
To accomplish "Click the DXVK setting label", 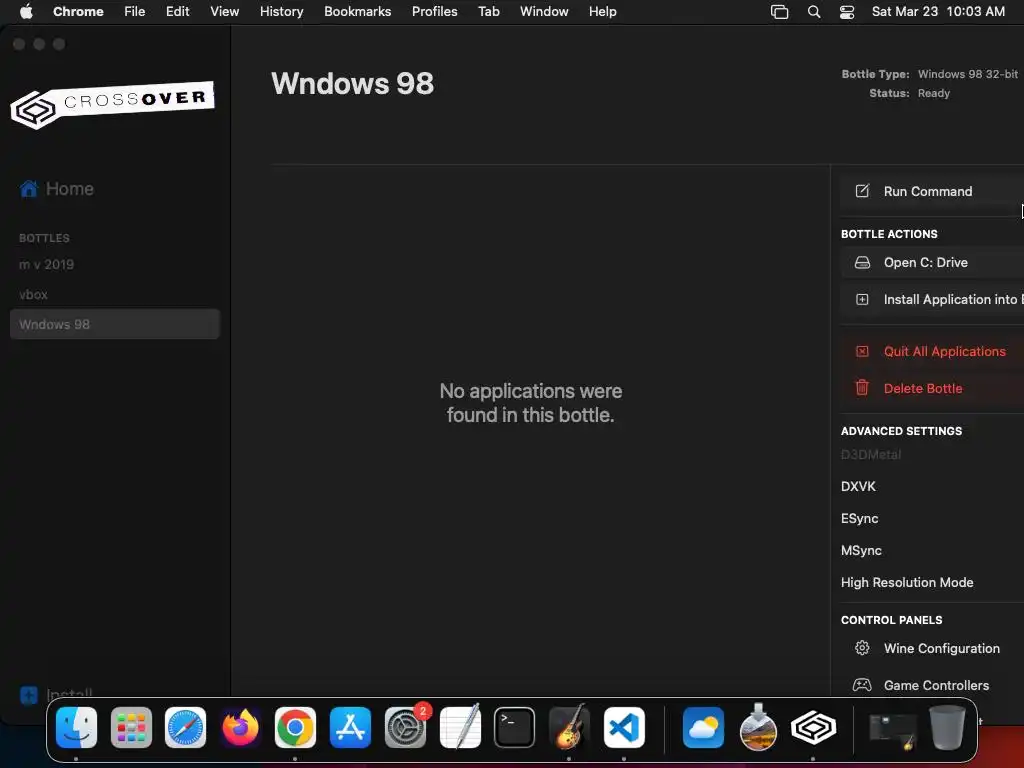I will (858, 487).
